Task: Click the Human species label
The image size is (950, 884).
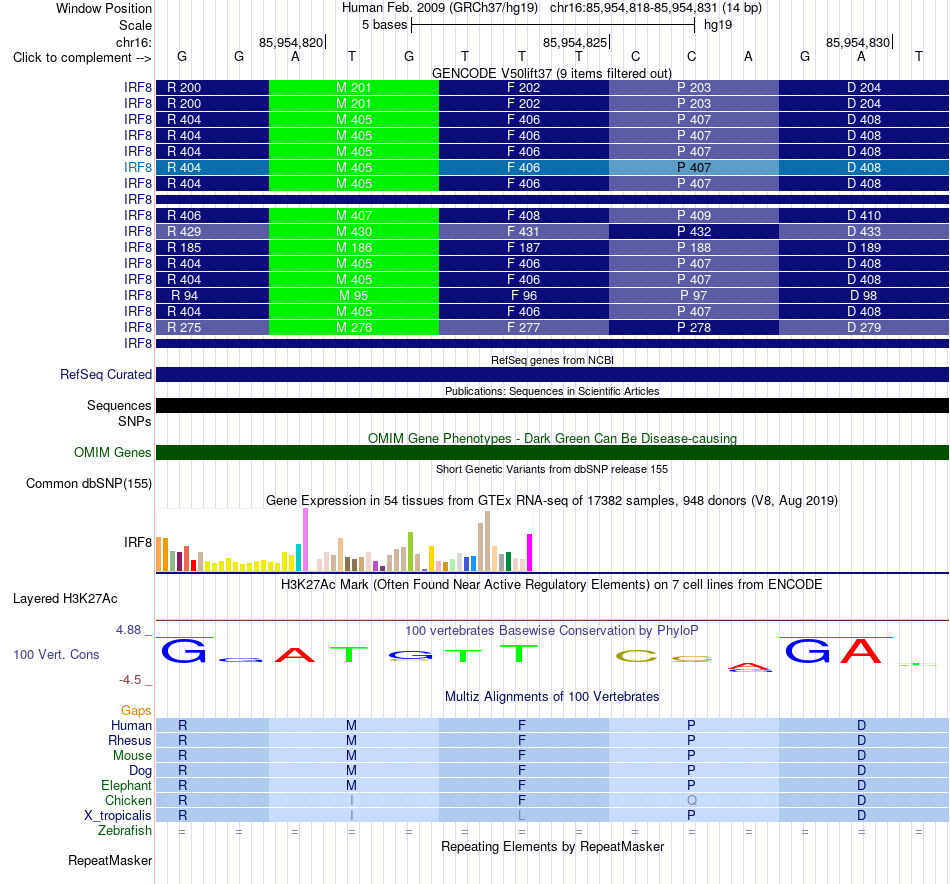Action: pos(131,725)
